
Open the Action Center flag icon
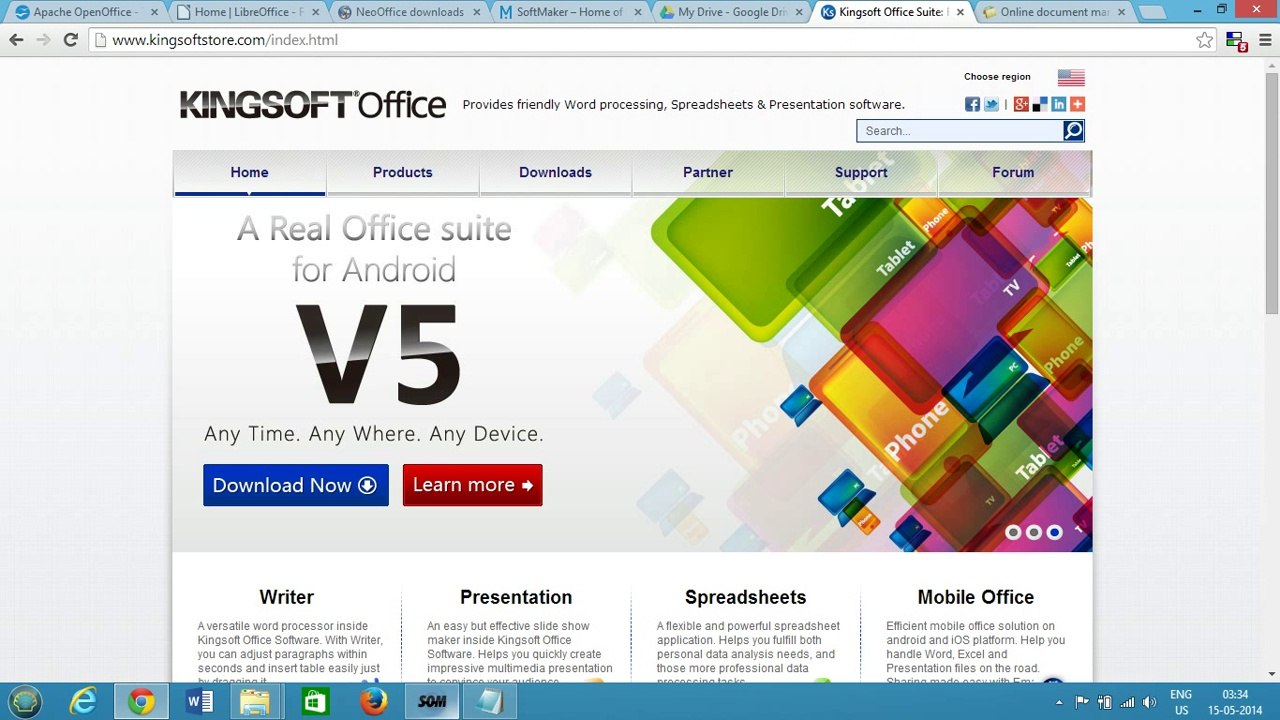[x=1082, y=702]
